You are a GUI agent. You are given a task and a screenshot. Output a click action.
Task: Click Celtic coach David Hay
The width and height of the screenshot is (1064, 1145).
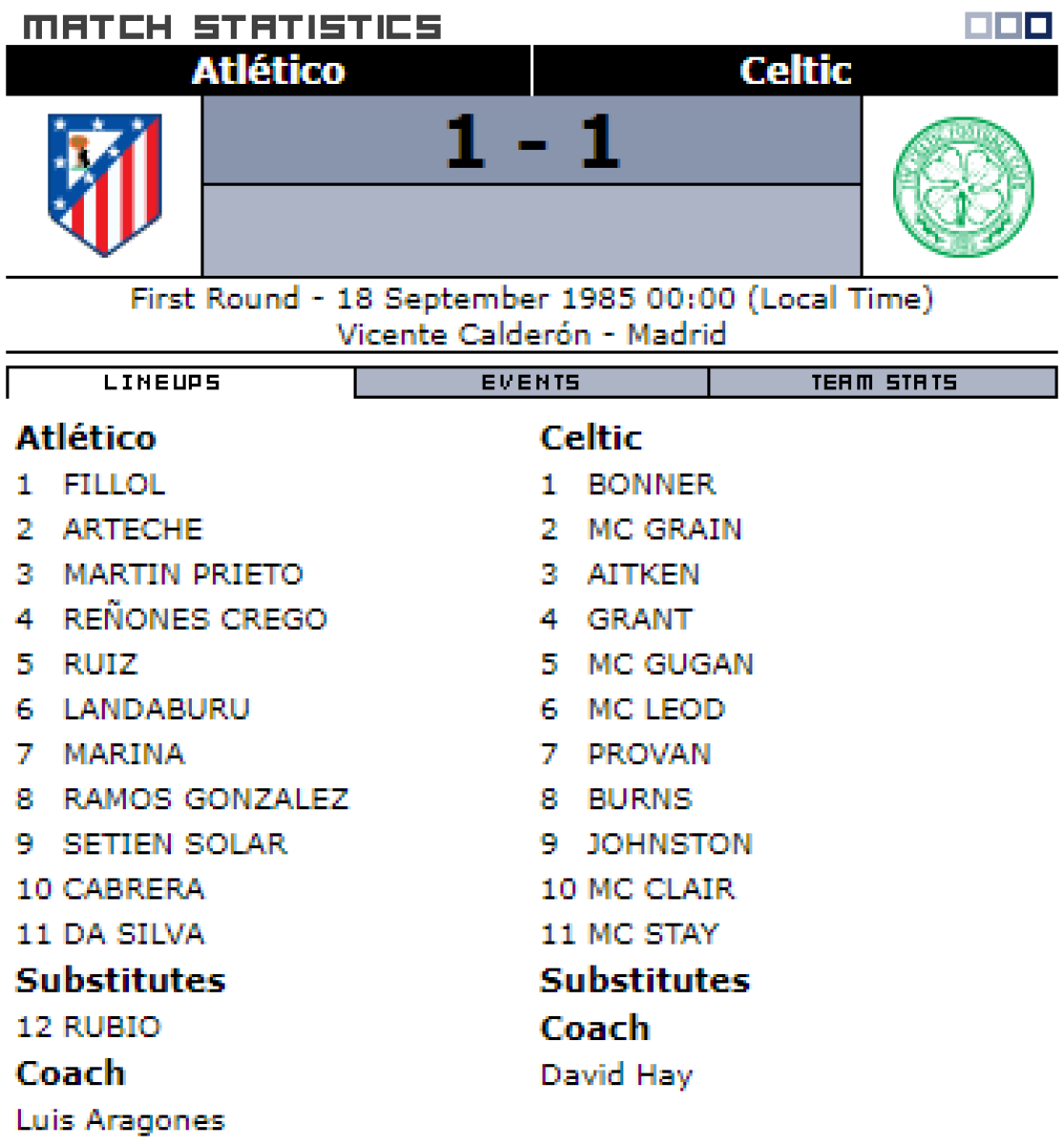(615, 1075)
